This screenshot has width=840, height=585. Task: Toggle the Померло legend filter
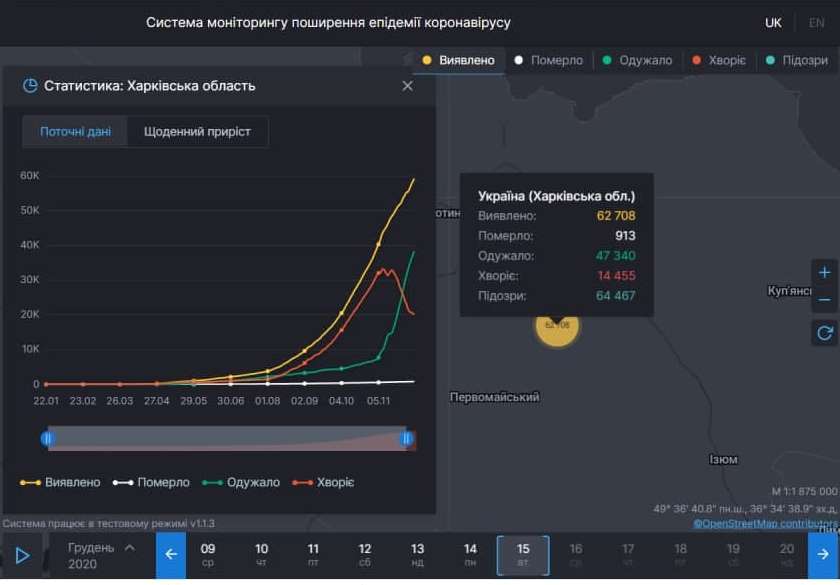coord(549,59)
